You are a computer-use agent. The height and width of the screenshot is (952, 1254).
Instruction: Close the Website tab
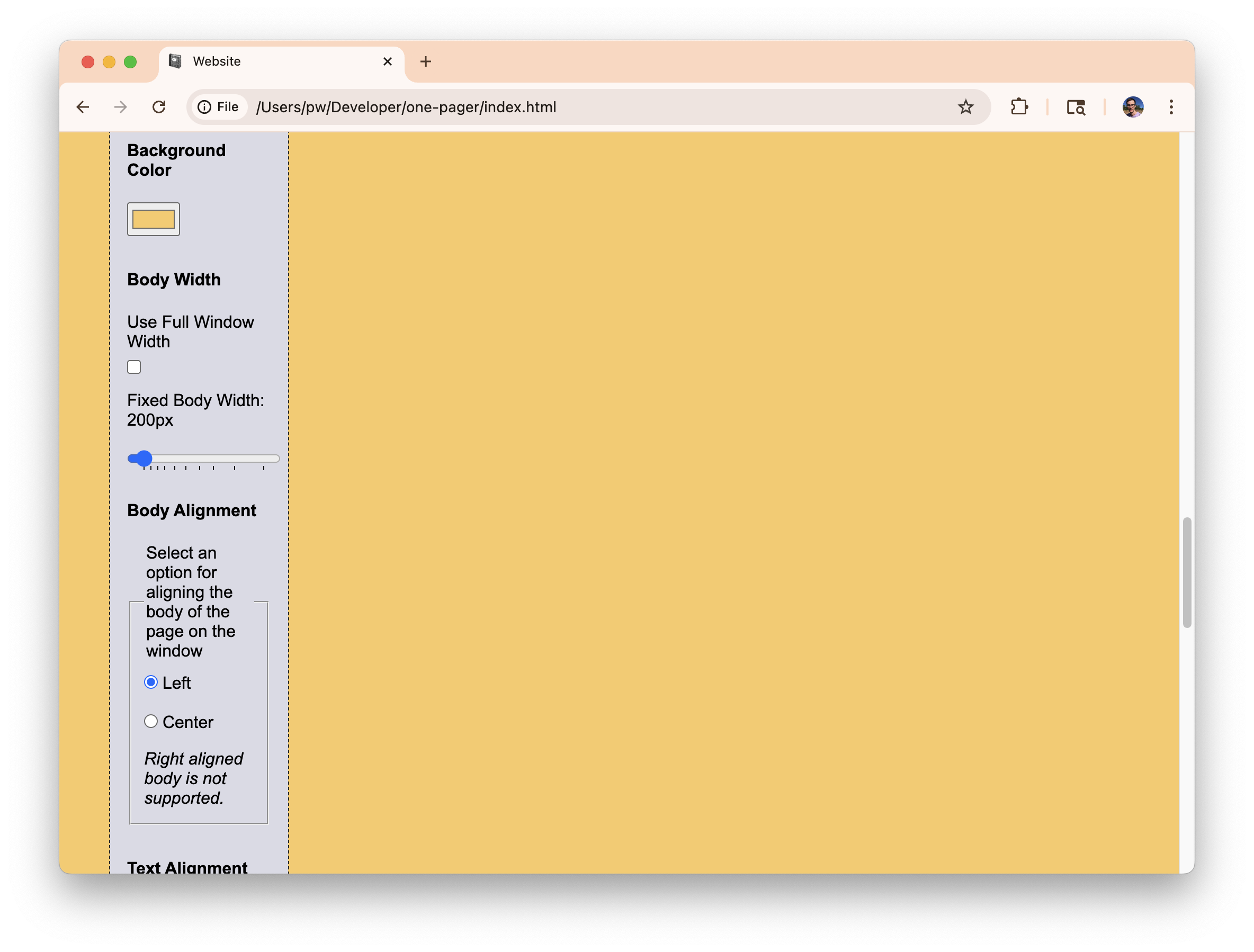388,61
